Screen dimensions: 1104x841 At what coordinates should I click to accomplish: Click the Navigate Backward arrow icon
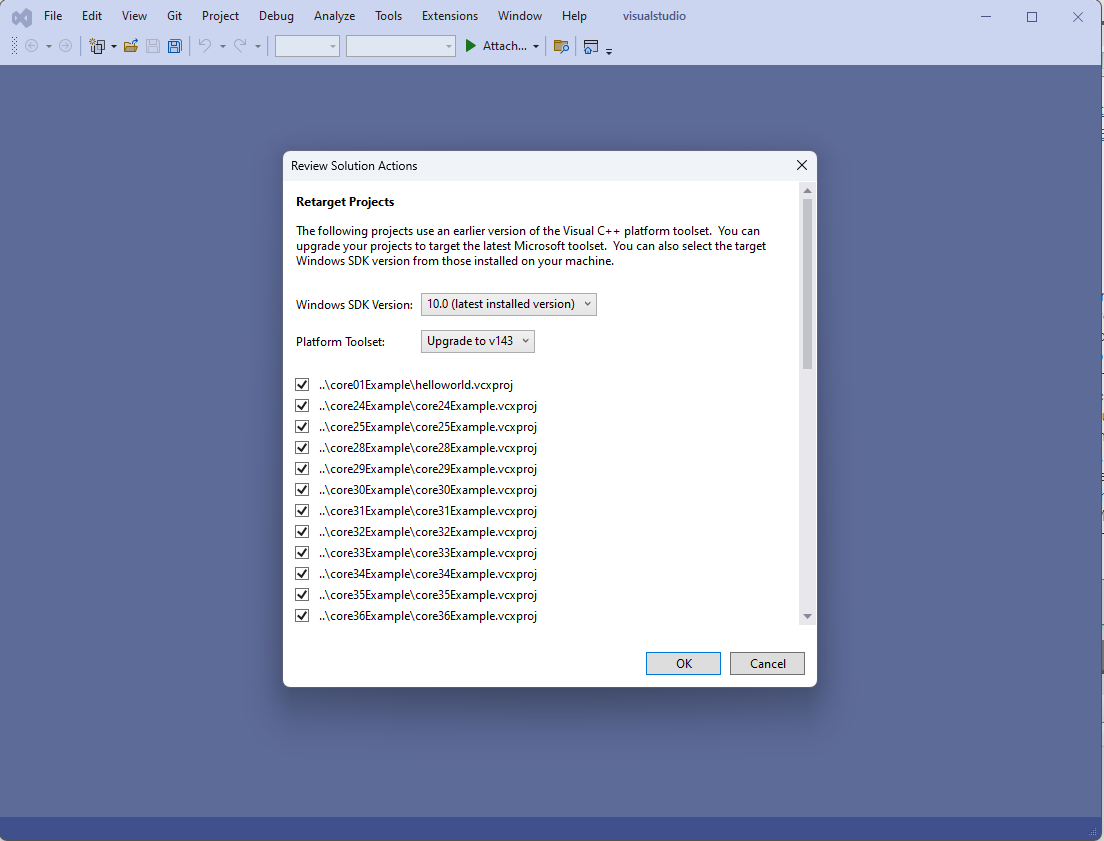coord(32,46)
